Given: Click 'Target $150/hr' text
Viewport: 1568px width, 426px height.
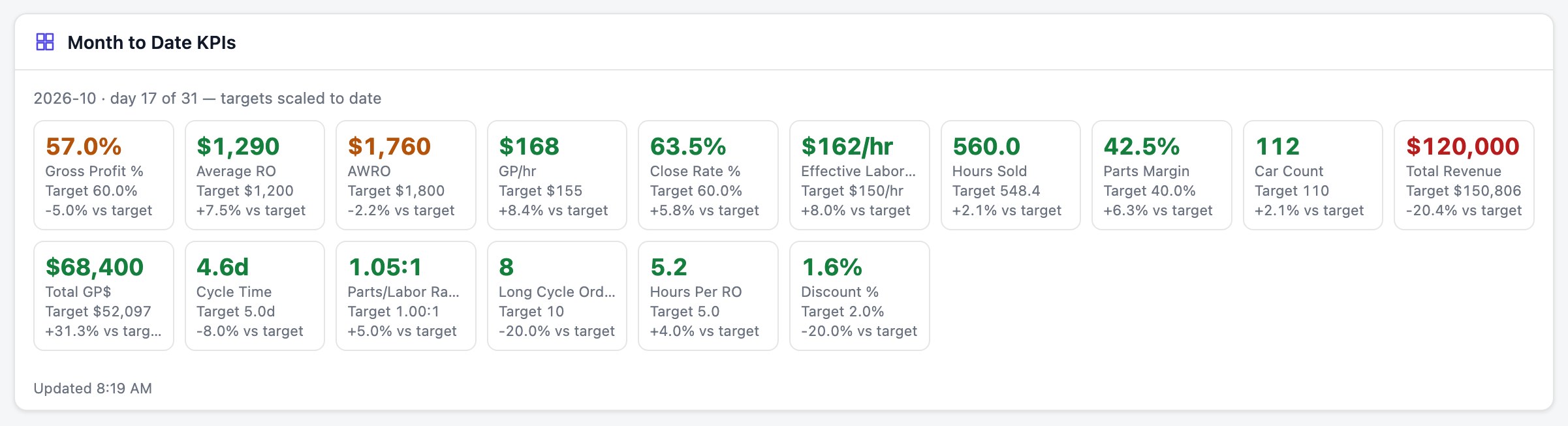Looking at the screenshot, I should pyautogui.click(x=853, y=190).
